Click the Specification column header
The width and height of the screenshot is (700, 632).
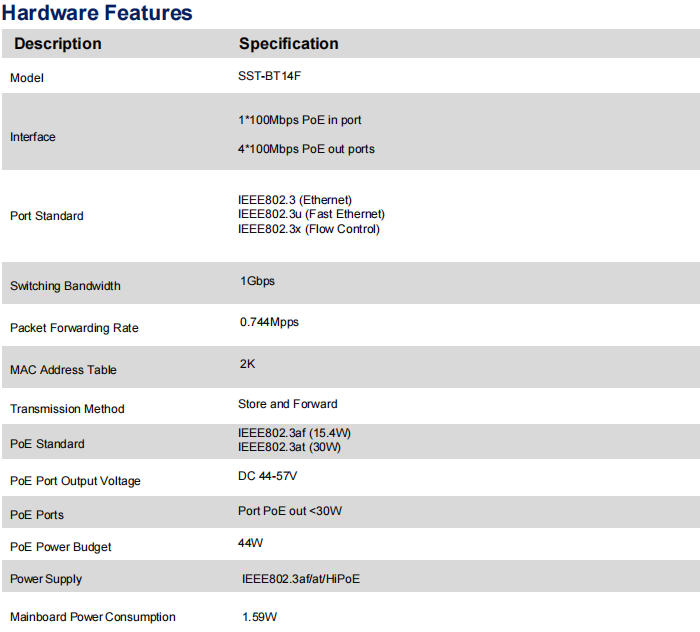tap(288, 44)
